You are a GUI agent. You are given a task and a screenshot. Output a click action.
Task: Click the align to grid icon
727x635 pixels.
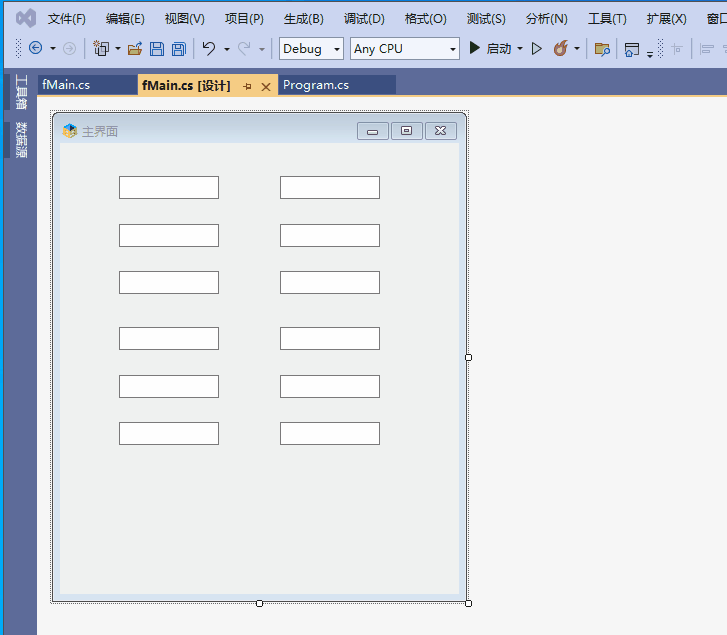677,49
